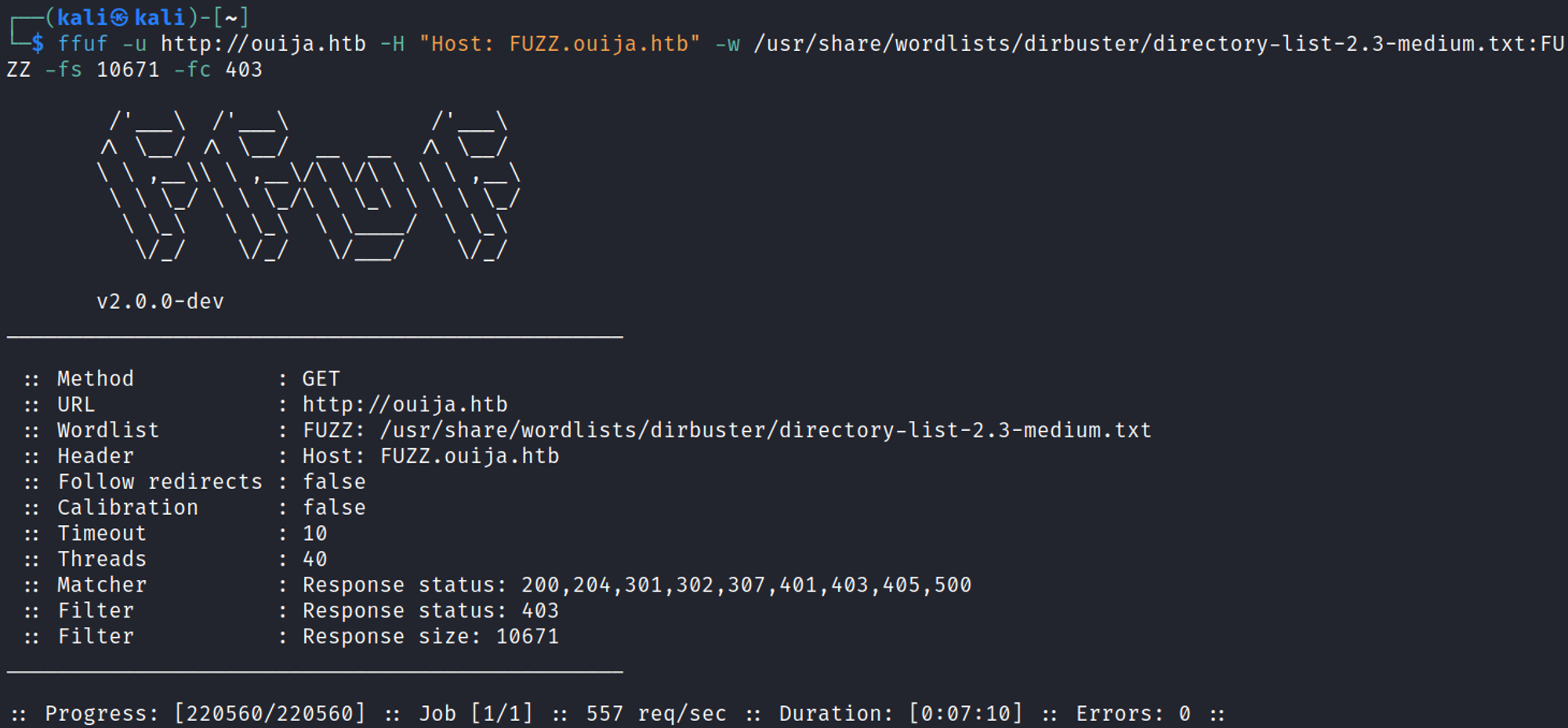Click the http://ouija.htb link in URL row
This screenshot has width=1568, height=728.
point(405,404)
